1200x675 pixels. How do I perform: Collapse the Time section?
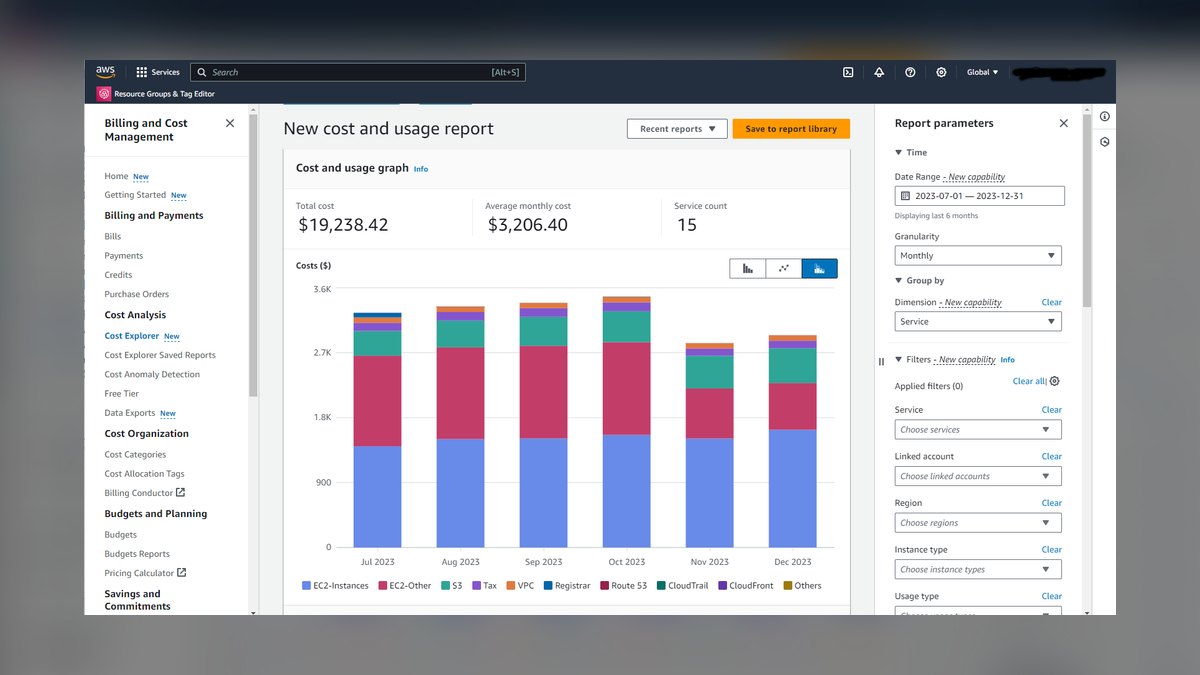899,153
